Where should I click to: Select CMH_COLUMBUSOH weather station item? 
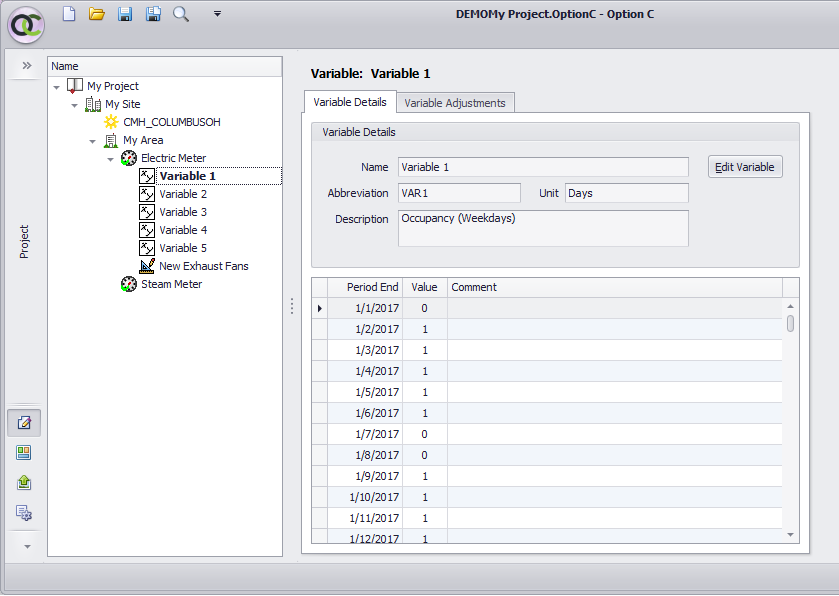point(172,122)
